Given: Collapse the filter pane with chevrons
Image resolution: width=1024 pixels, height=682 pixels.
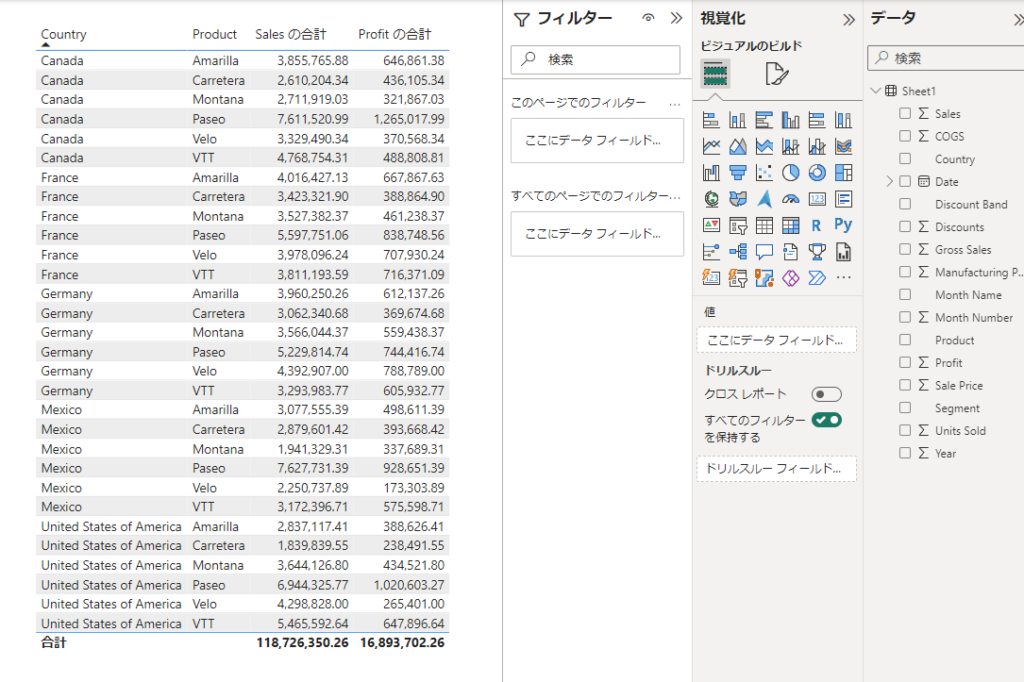Looking at the screenshot, I should click(676, 18).
